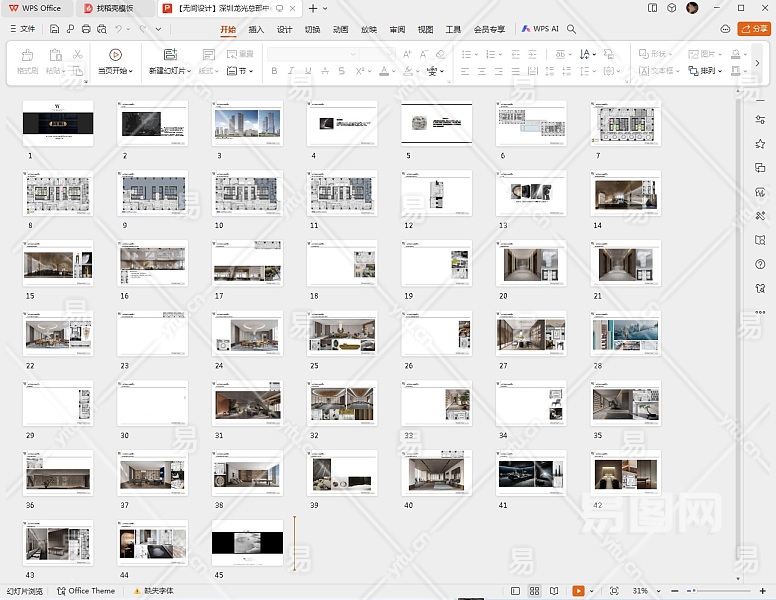The width and height of the screenshot is (776, 600).
Task: Toggle italic formatting
Action: [x=291, y=71]
